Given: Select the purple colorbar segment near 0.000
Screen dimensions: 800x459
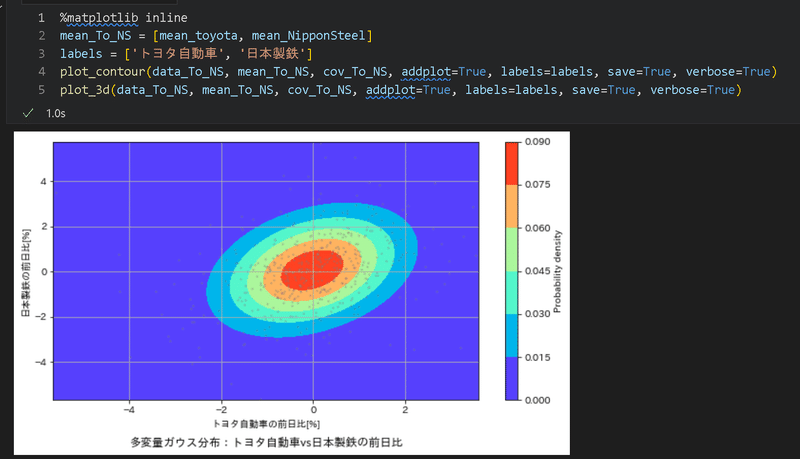Looking at the screenshot, I should (x=512, y=378).
